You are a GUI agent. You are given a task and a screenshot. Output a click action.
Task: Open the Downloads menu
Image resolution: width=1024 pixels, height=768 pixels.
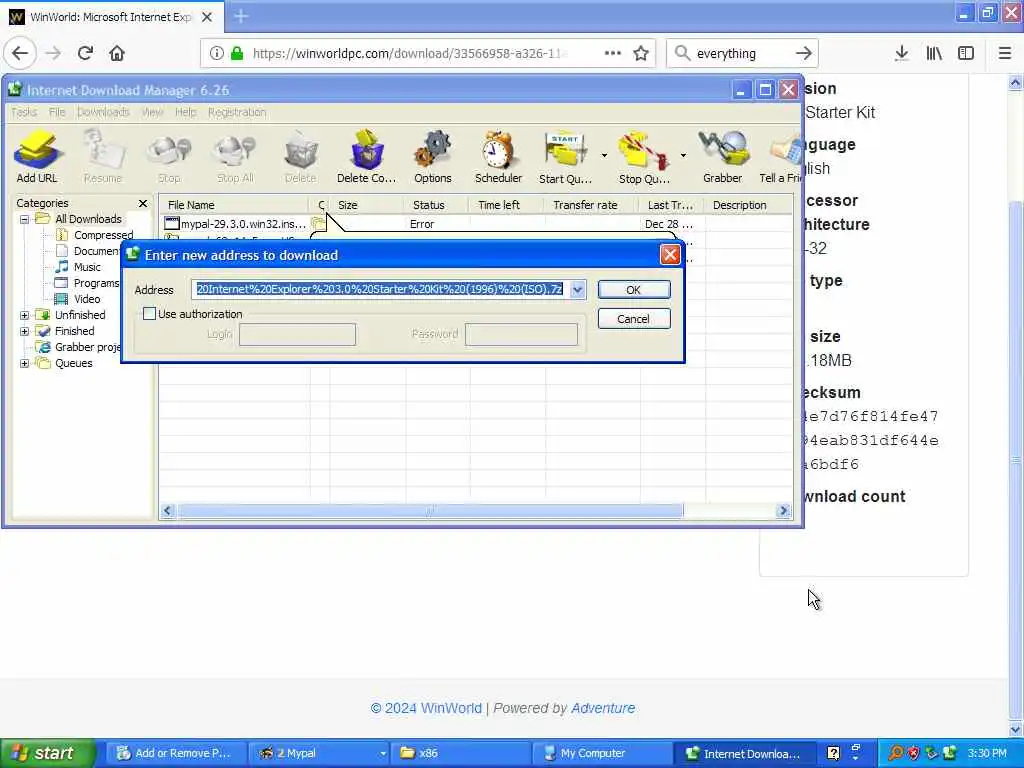(103, 112)
